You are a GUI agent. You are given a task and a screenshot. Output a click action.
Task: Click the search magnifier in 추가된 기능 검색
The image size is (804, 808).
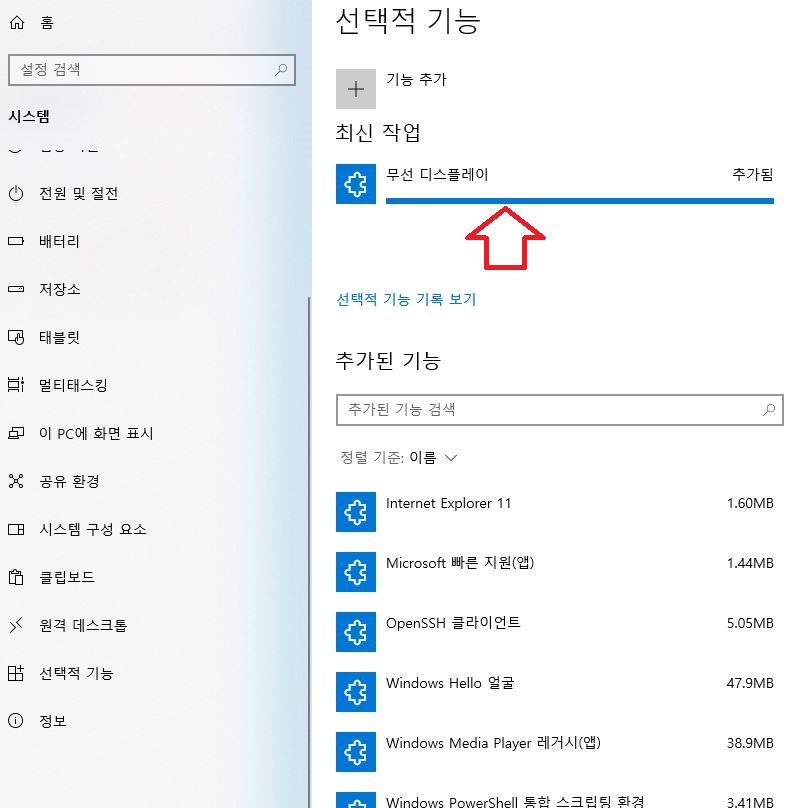pyautogui.click(x=768, y=410)
